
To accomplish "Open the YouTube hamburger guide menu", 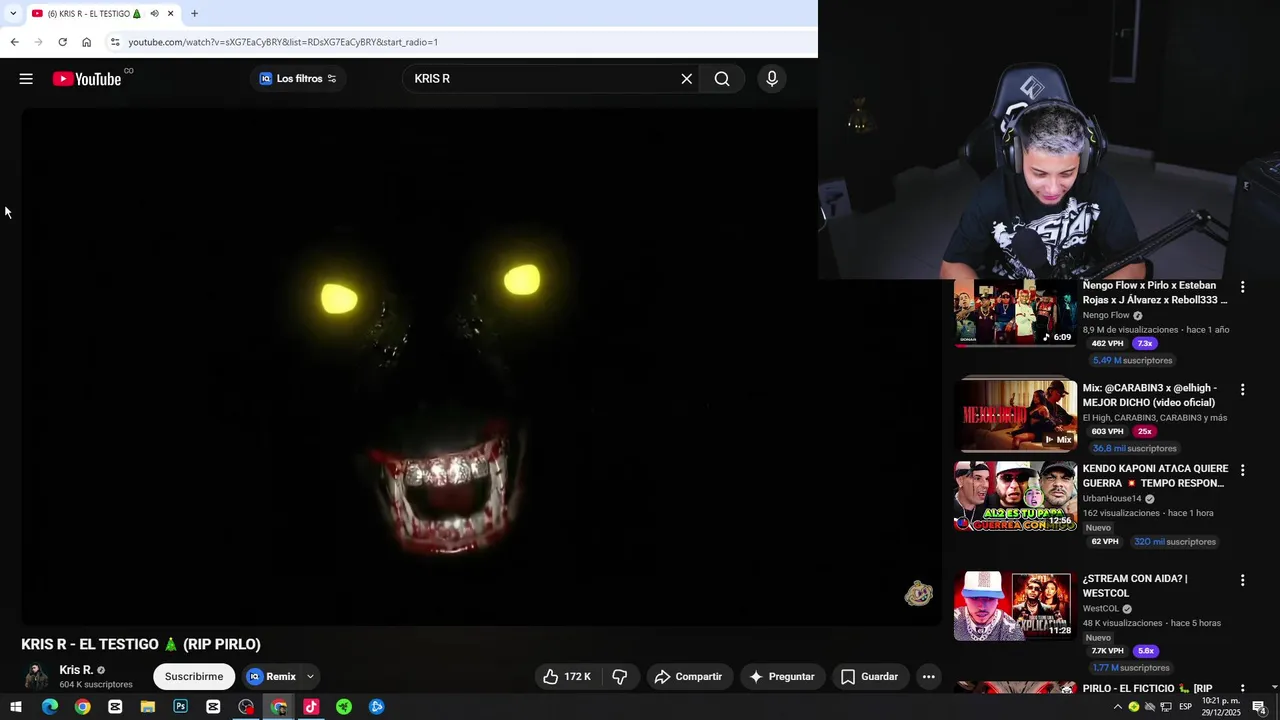I will 26,79.
